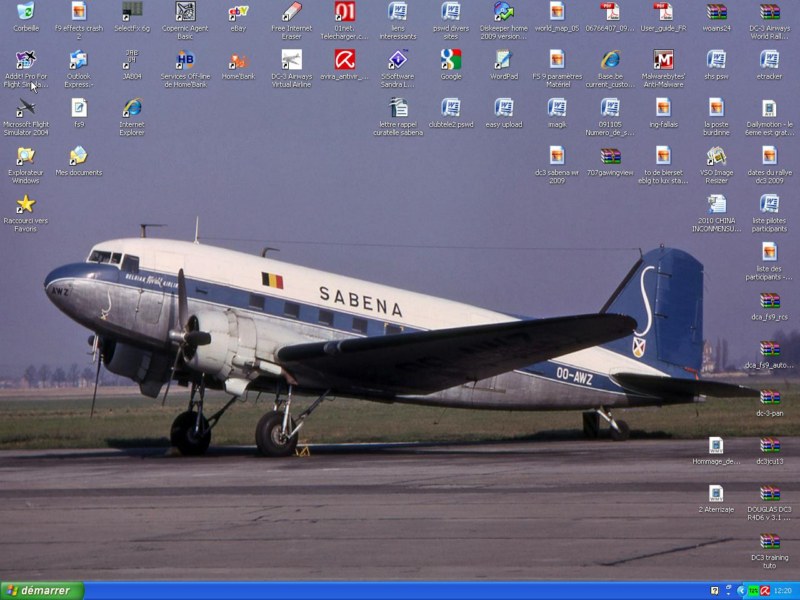Launch VSO Image Resizer
The image size is (800, 600).
716,156
